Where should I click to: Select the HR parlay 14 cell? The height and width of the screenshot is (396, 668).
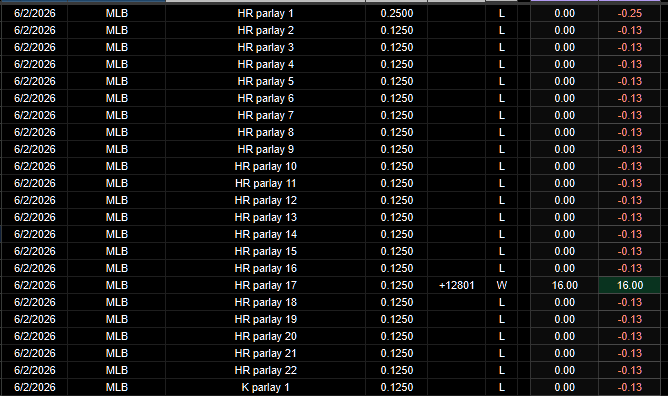(265, 234)
